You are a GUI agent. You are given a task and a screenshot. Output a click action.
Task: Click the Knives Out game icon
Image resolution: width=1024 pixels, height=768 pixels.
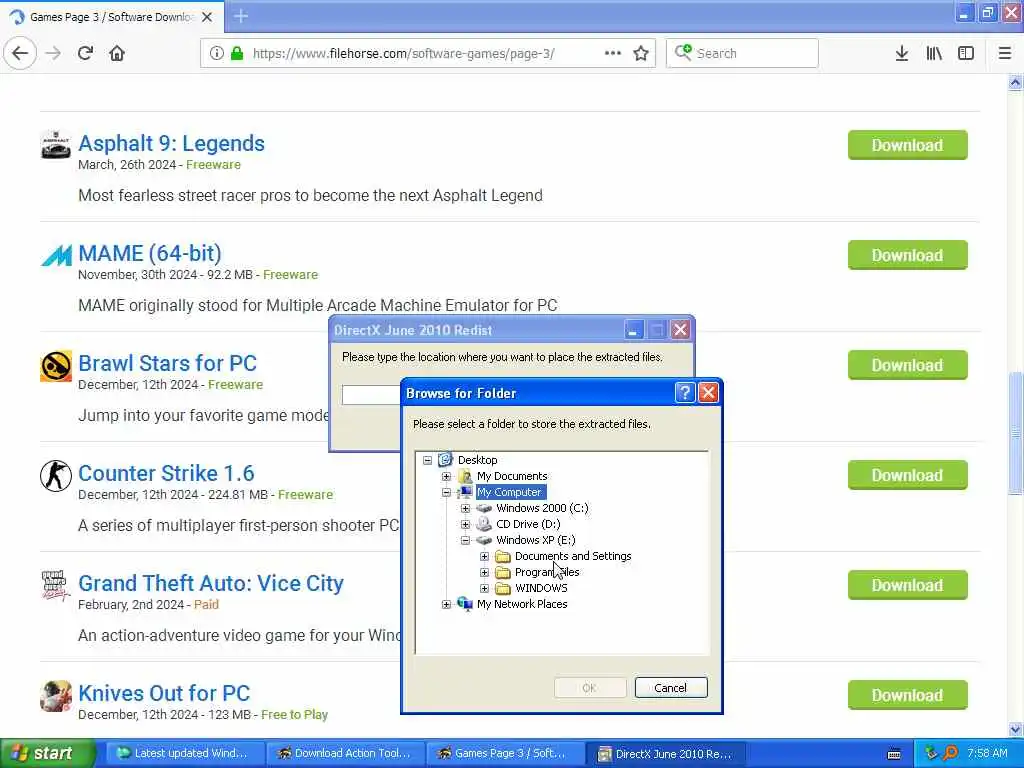click(56, 696)
